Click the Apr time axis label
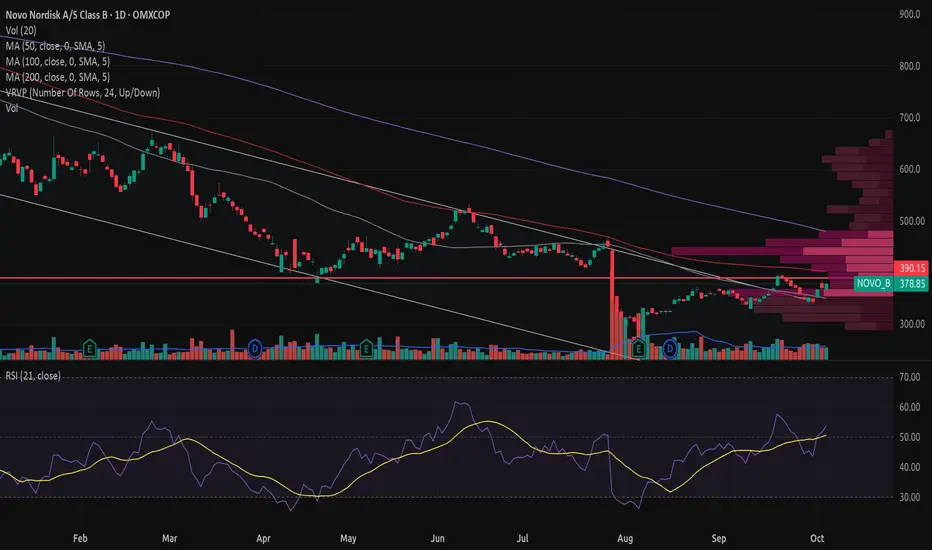The image size is (932, 550). click(x=263, y=538)
